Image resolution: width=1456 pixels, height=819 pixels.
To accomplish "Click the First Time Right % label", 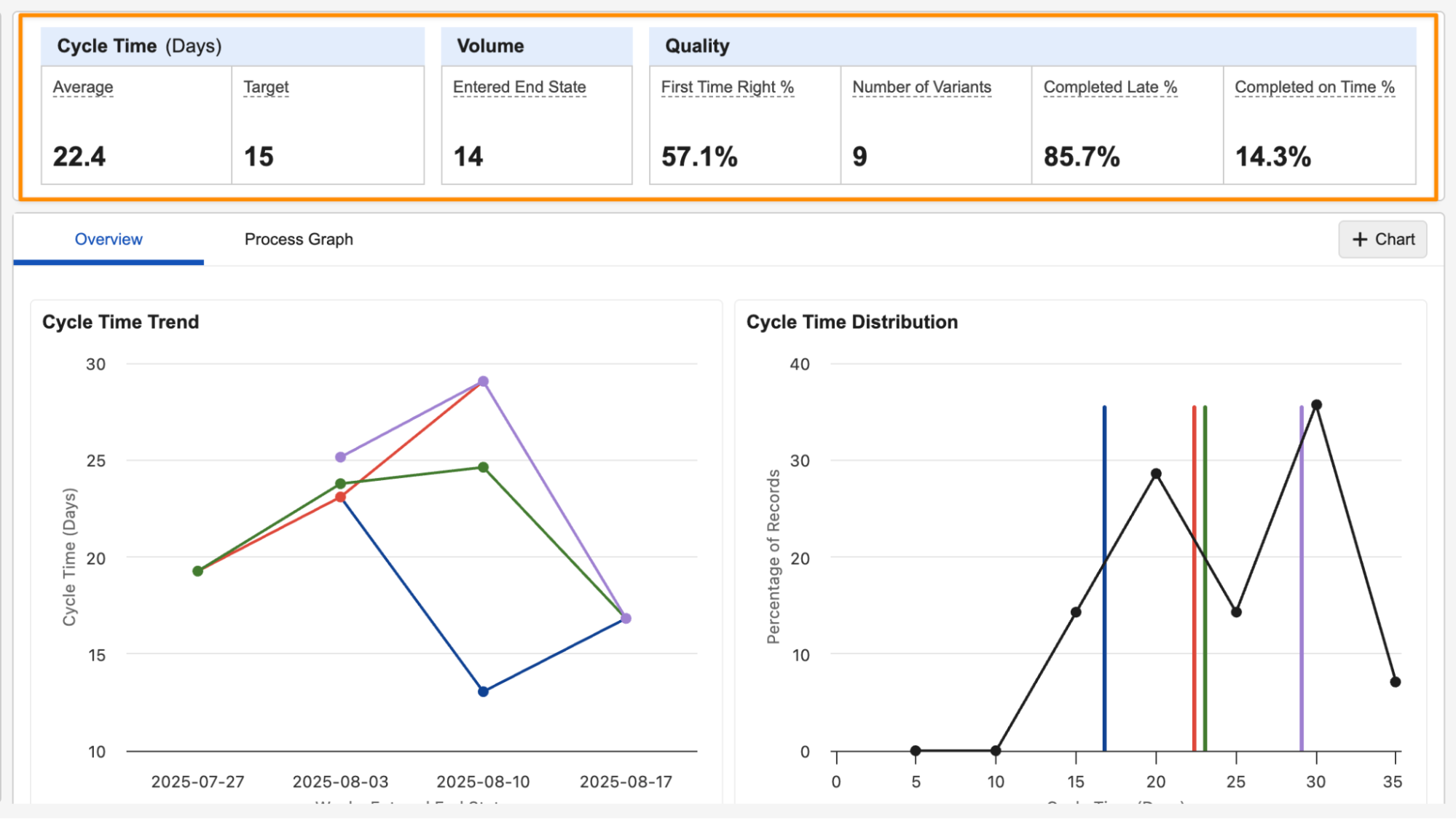I will pyautogui.click(x=727, y=87).
